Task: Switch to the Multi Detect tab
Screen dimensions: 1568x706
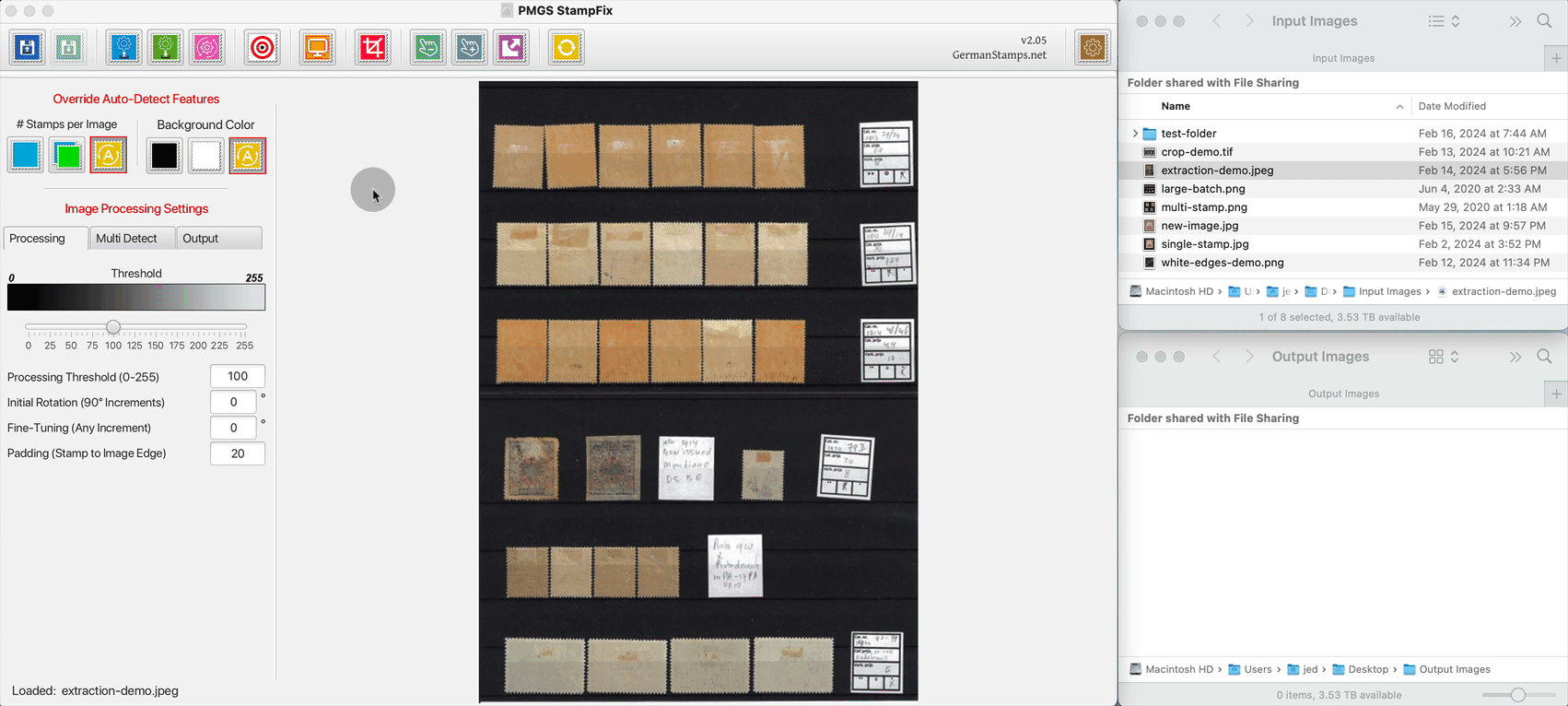Action: pyautogui.click(x=127, y=238)
